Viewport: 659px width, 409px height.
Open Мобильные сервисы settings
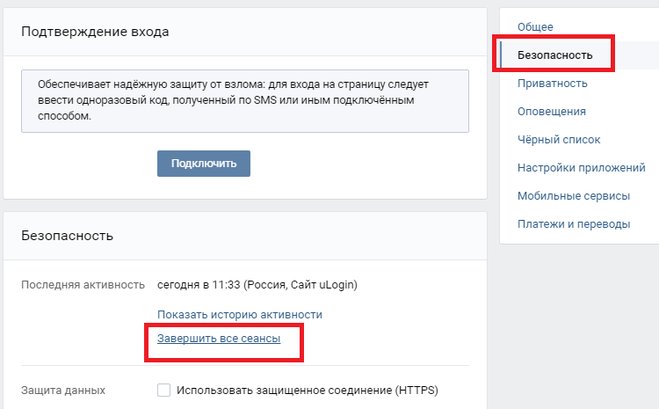pyautogui.click(x=573, y=196)
